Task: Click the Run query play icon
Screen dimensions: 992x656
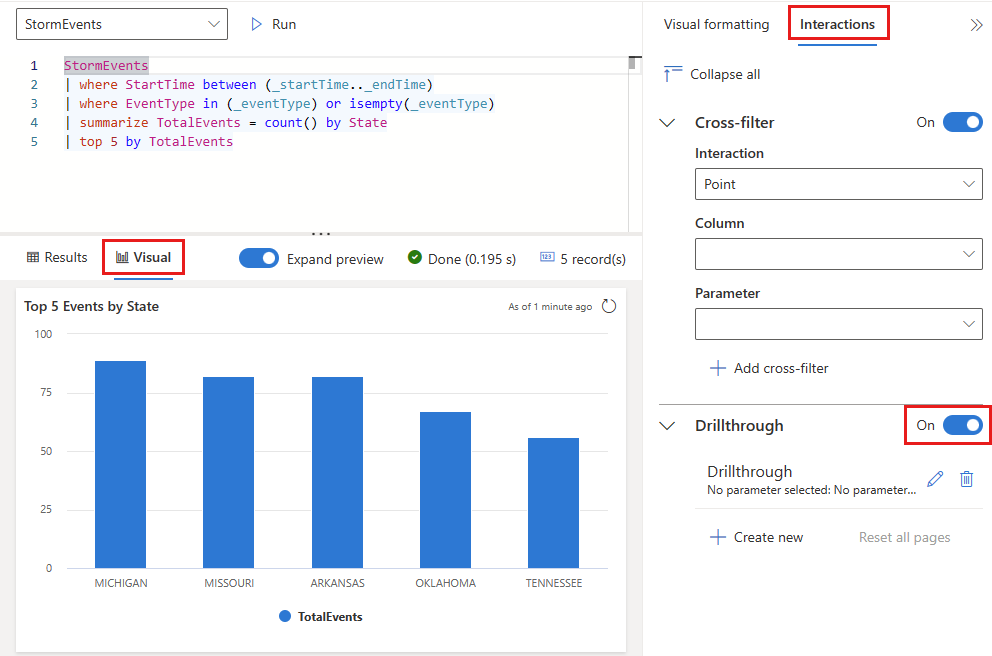Action: coord(257,24)
